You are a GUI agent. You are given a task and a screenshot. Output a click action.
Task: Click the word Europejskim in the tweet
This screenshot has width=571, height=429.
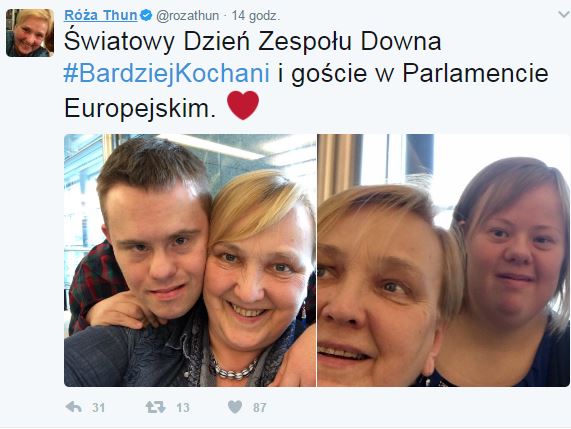pos(137,108)
